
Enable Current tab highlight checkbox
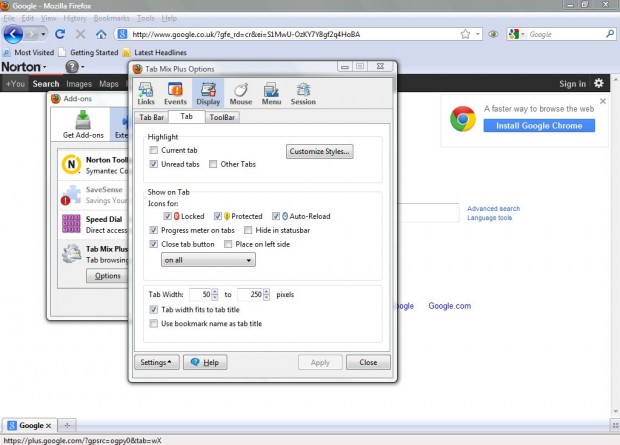153,150
